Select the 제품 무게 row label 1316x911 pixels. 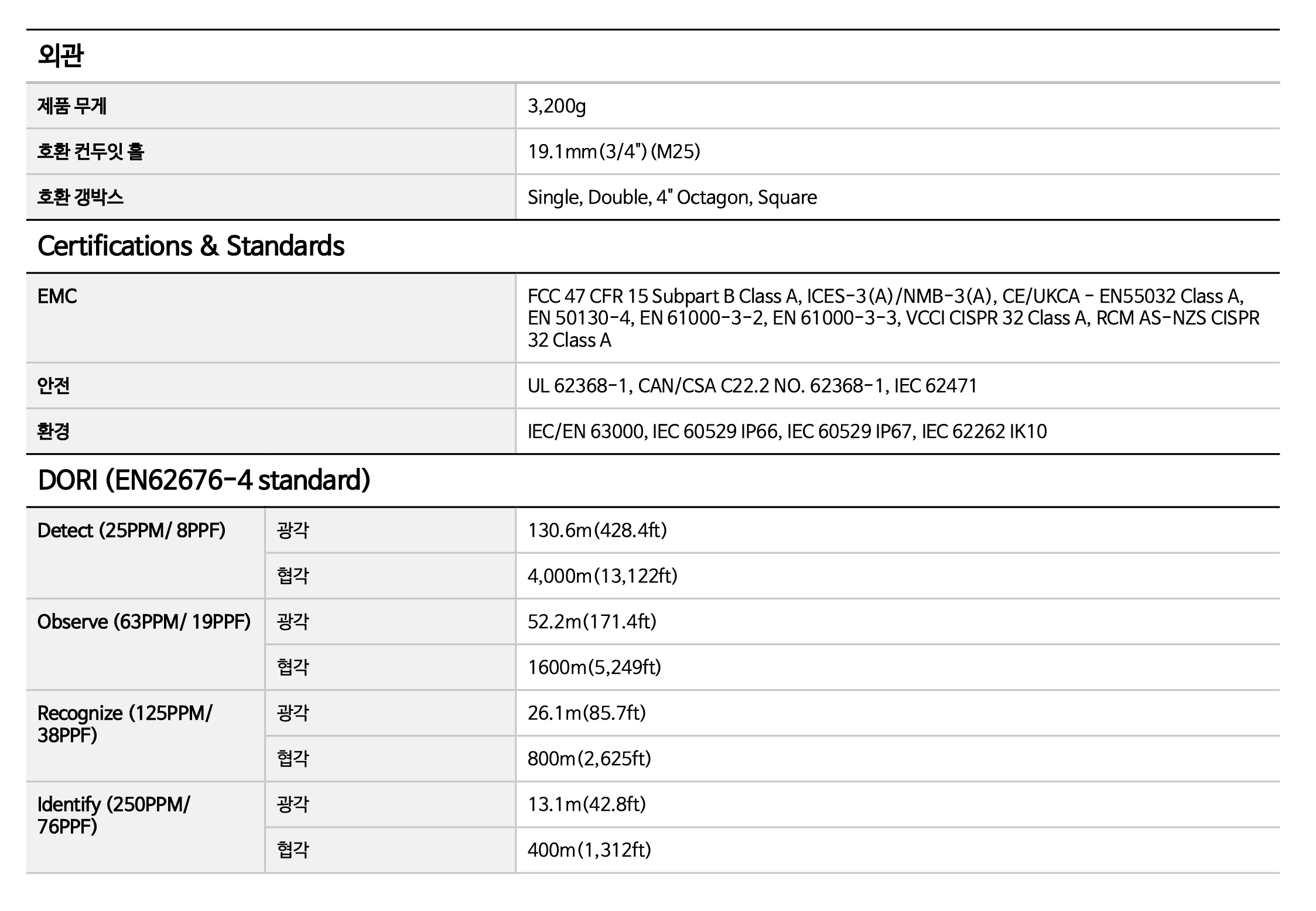click(72, 106)
